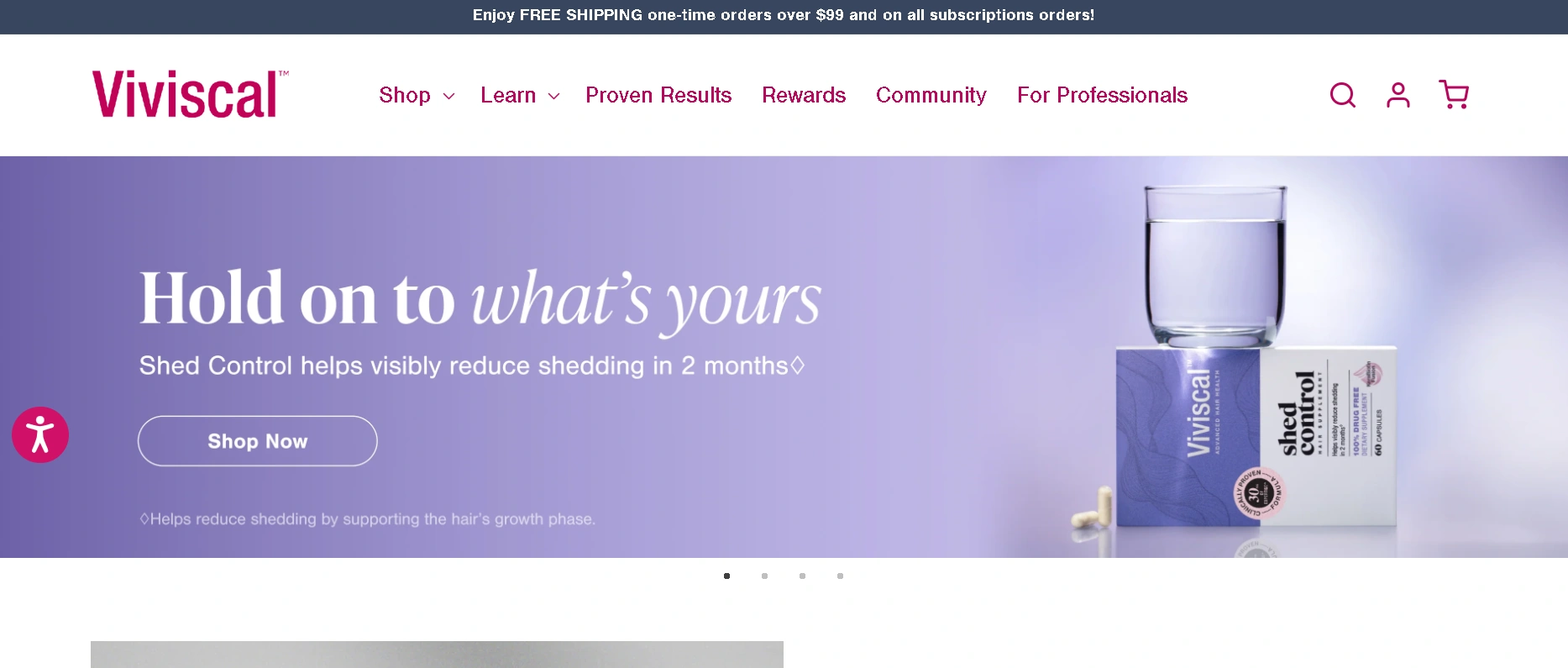Open the shopping cart icon

(1454, 95)
